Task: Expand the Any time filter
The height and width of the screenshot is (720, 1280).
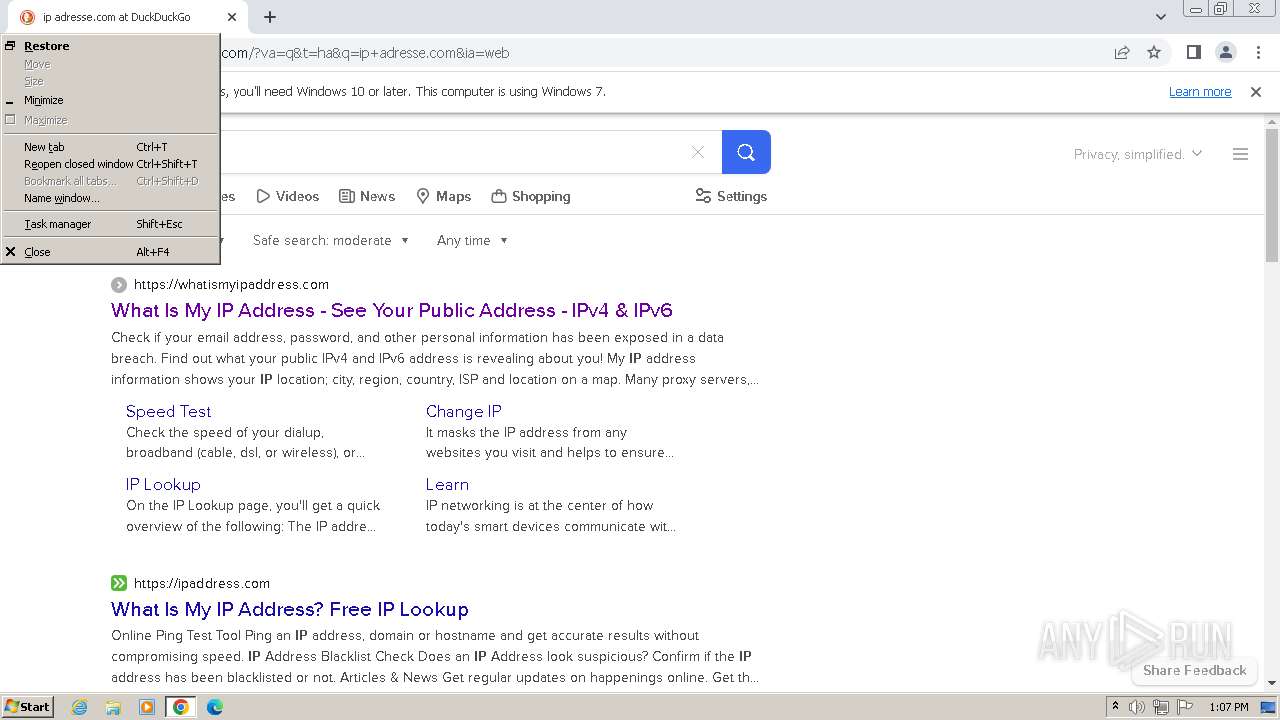Action: pos(472,240)
